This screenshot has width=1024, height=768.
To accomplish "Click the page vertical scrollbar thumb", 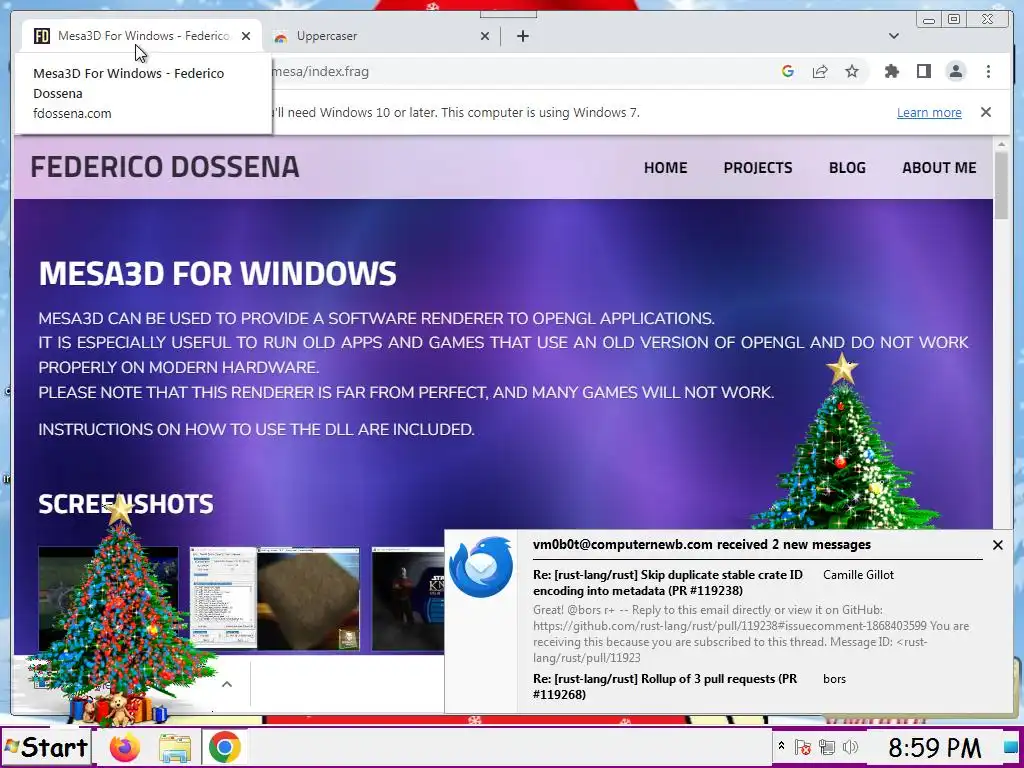I will [1001, 185].
